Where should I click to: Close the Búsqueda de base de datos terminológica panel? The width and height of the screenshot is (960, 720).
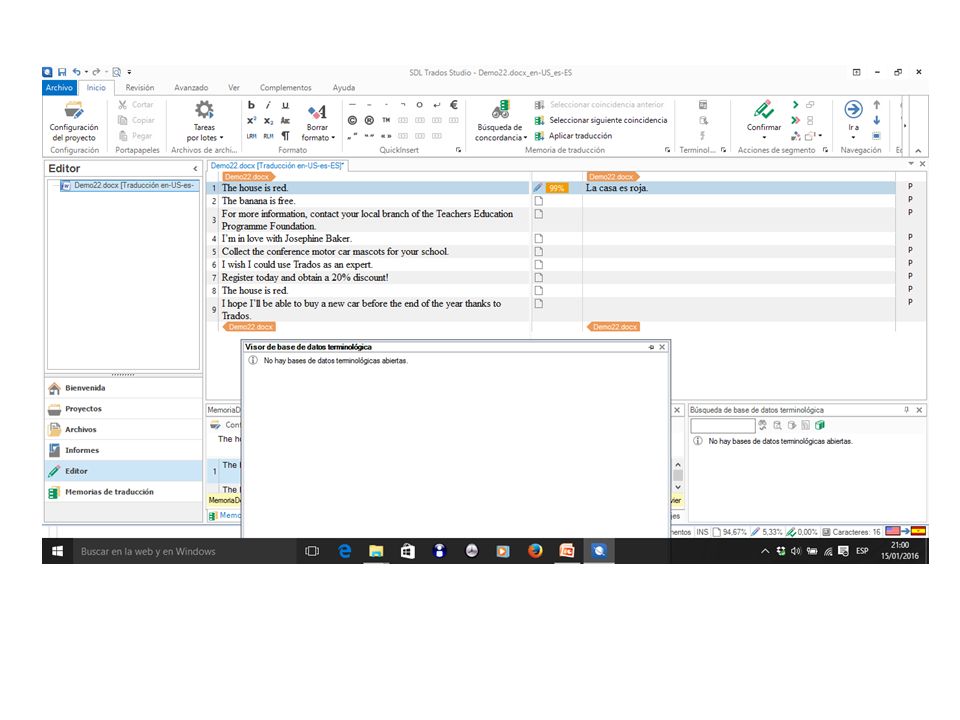919,410
